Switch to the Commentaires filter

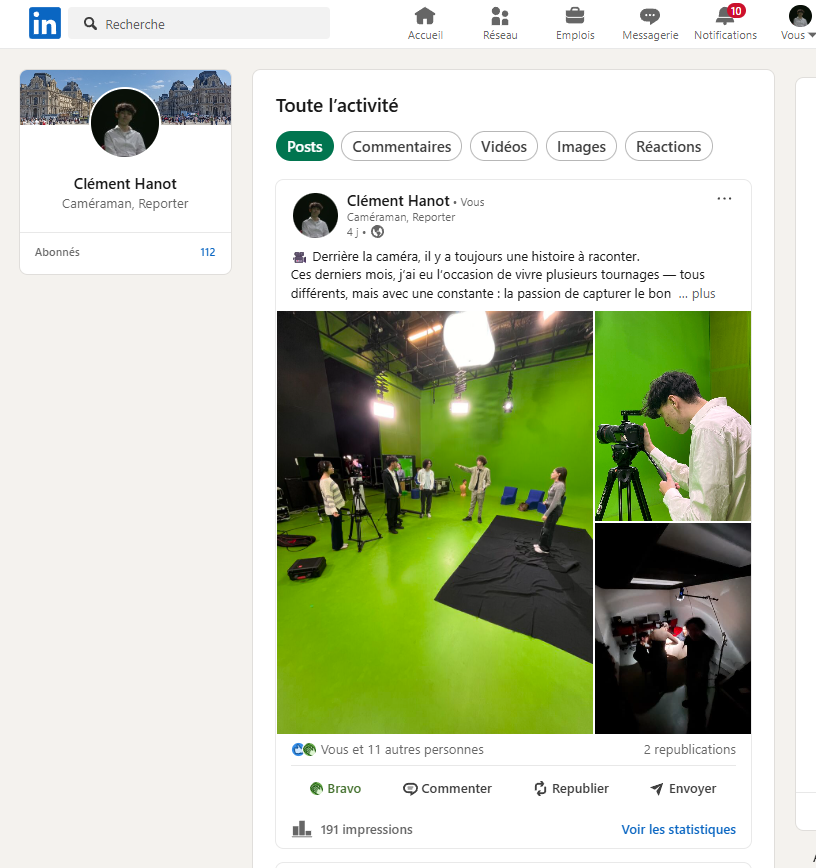pyautogui.click(x=401, y=146)
